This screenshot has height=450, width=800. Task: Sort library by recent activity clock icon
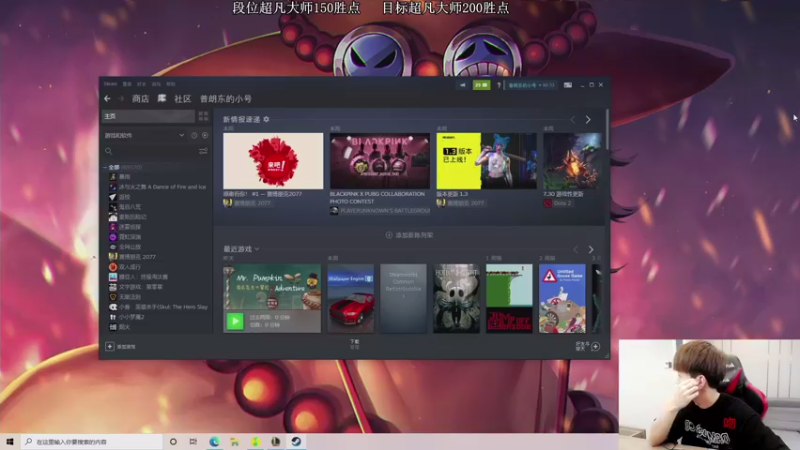(x=194, y=135)
